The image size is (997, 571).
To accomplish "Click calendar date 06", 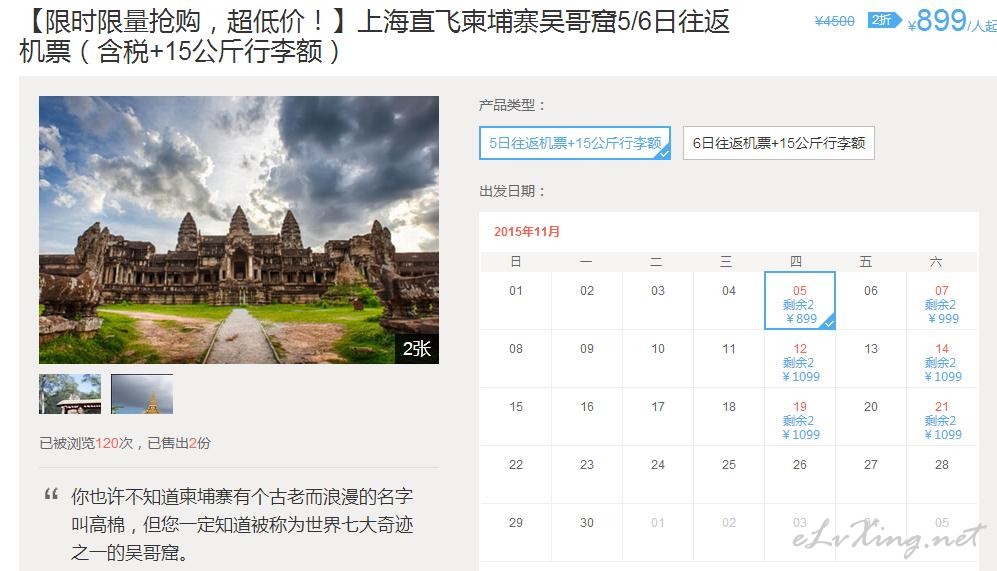I will pyautogui.click(x=870, y=291).
